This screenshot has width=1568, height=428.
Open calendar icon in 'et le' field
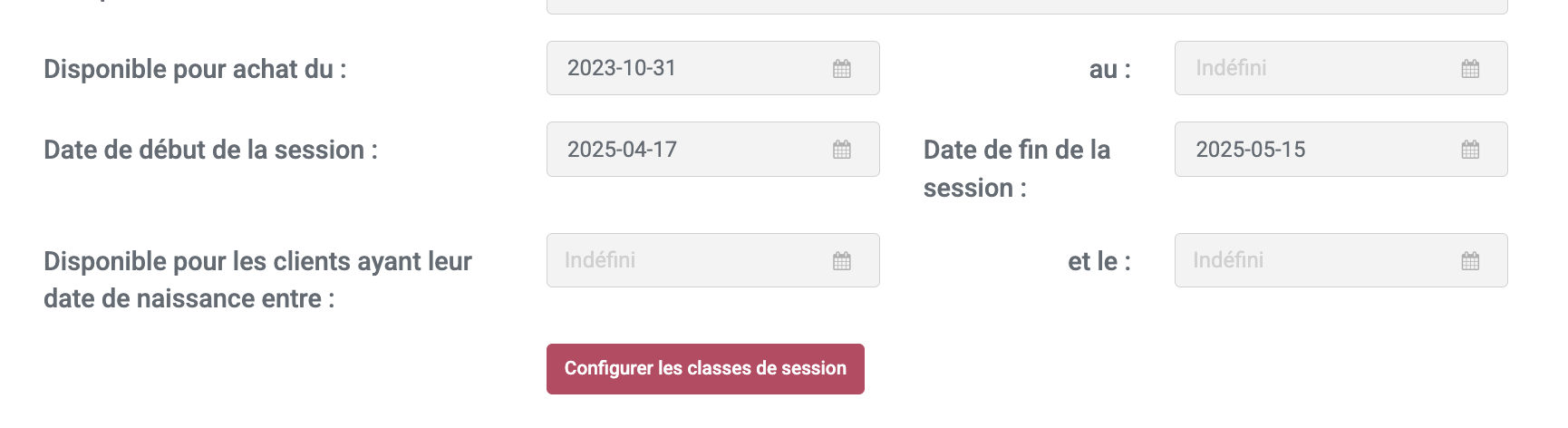click(1470, 261)
